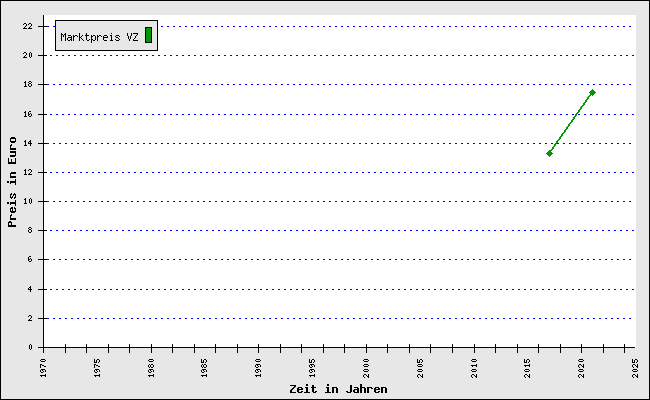Click the 'Zeit in Jahren' axis title

click(x=338, y=389)
